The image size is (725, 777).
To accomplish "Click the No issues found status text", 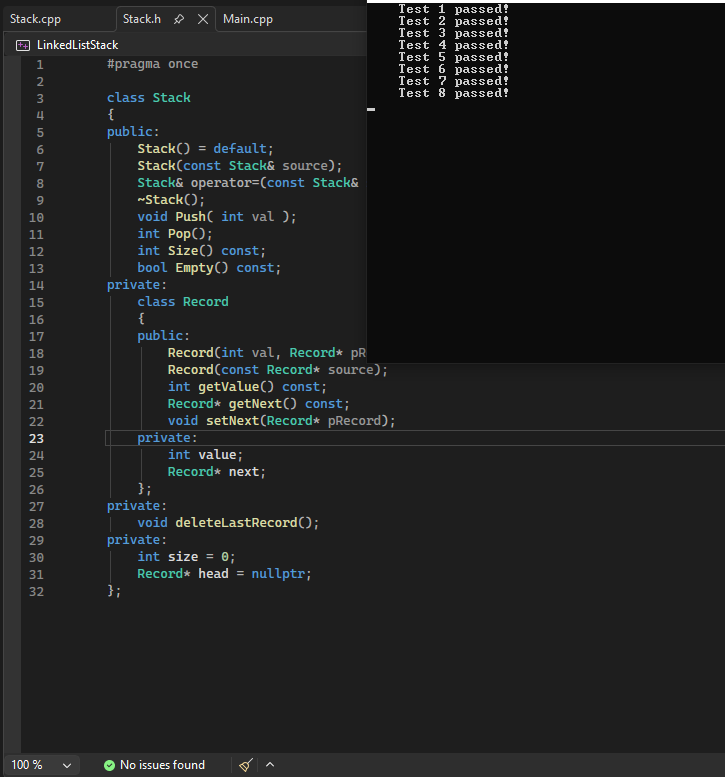I will pyautogui.click(x=162, y=765).
